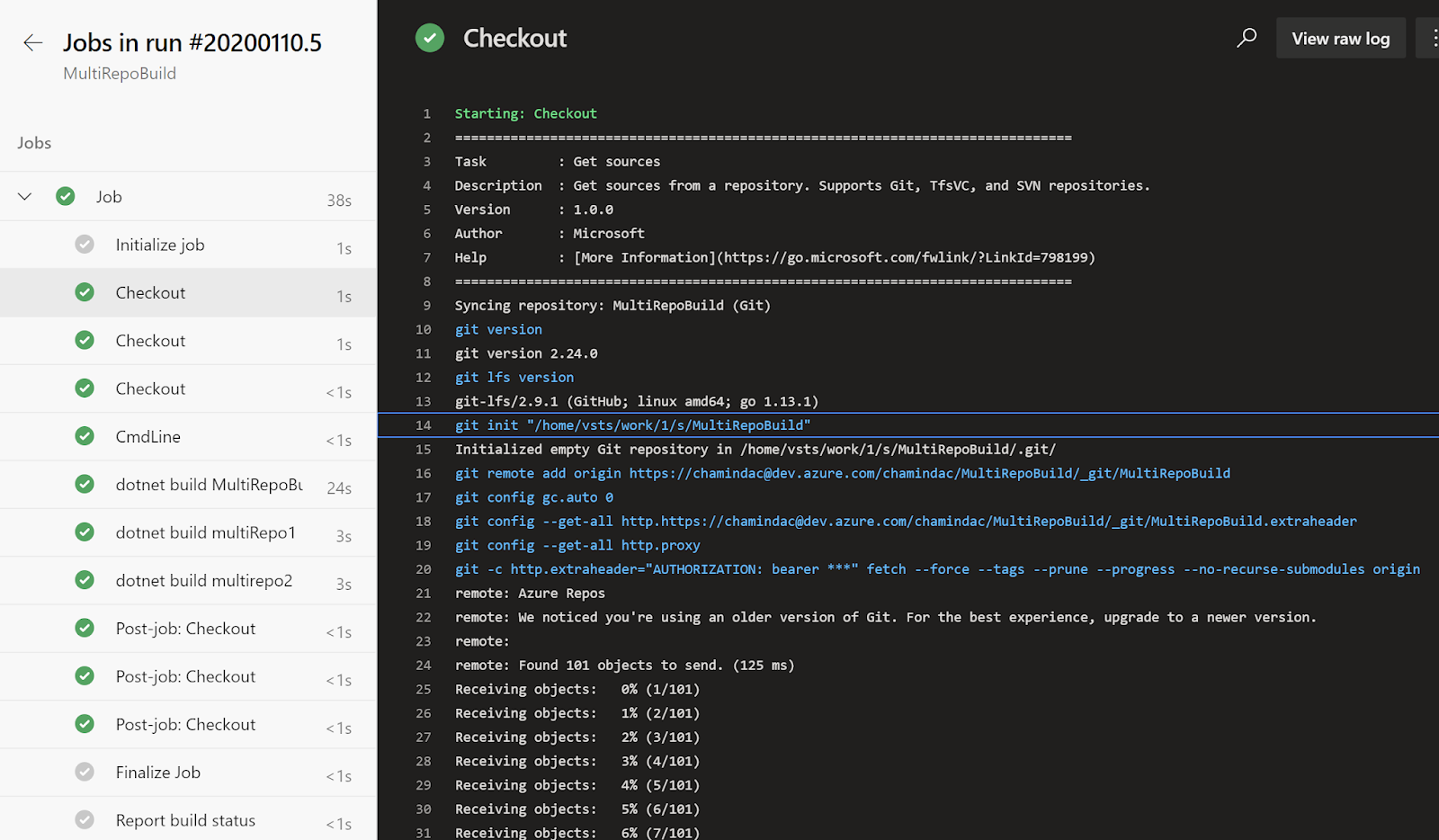Click the status icon for Initialize job

84,244
